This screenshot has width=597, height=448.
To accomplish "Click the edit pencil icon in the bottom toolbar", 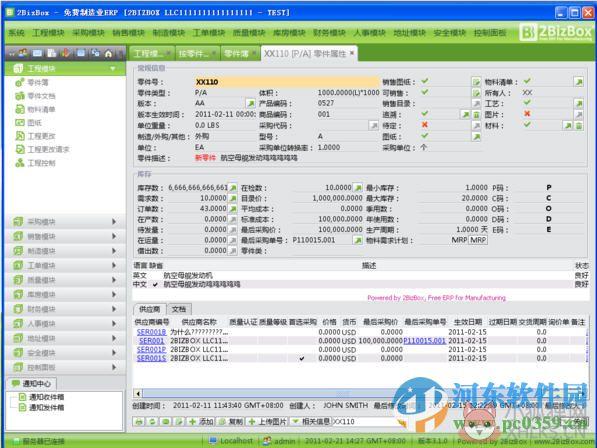I will pyautogui.click(x=179, y=422).
